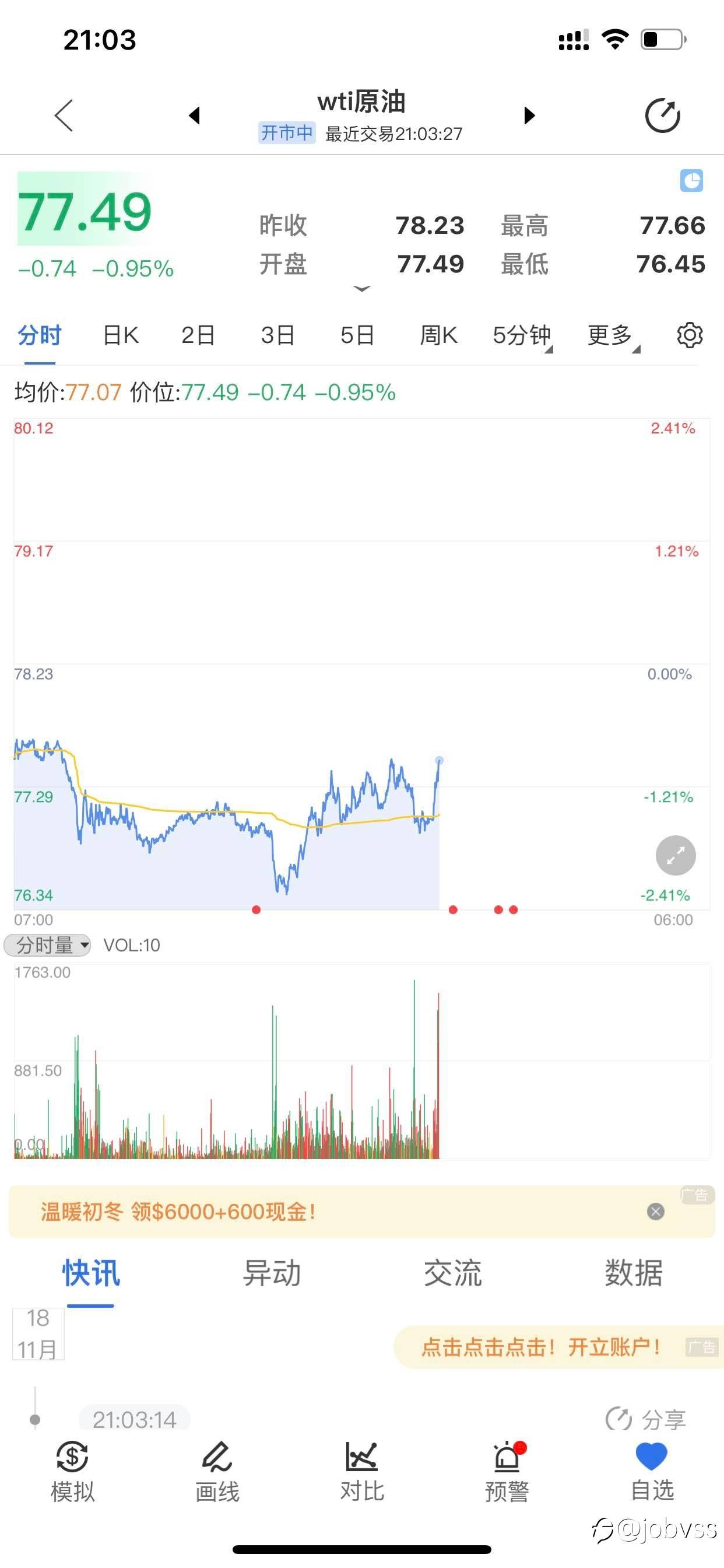Switch to the 日K chart tab
The height and width of the screenshot is (1568, 724).
(x=121, y=335)
